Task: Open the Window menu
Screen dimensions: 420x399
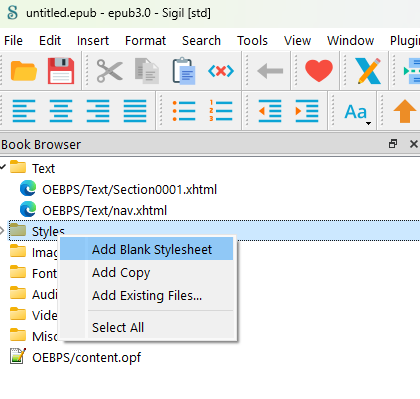Action: [350, 40]
